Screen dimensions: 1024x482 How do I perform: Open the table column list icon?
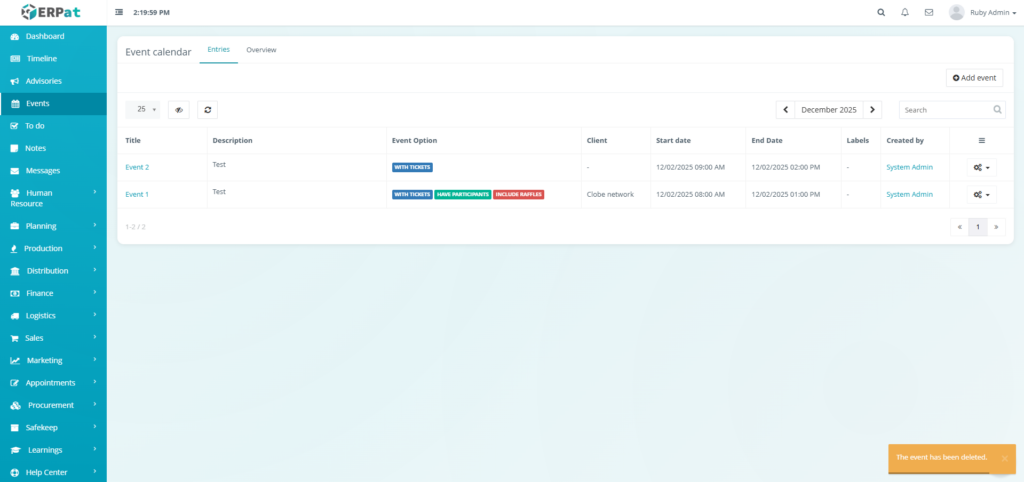click(x=981, y=141)
